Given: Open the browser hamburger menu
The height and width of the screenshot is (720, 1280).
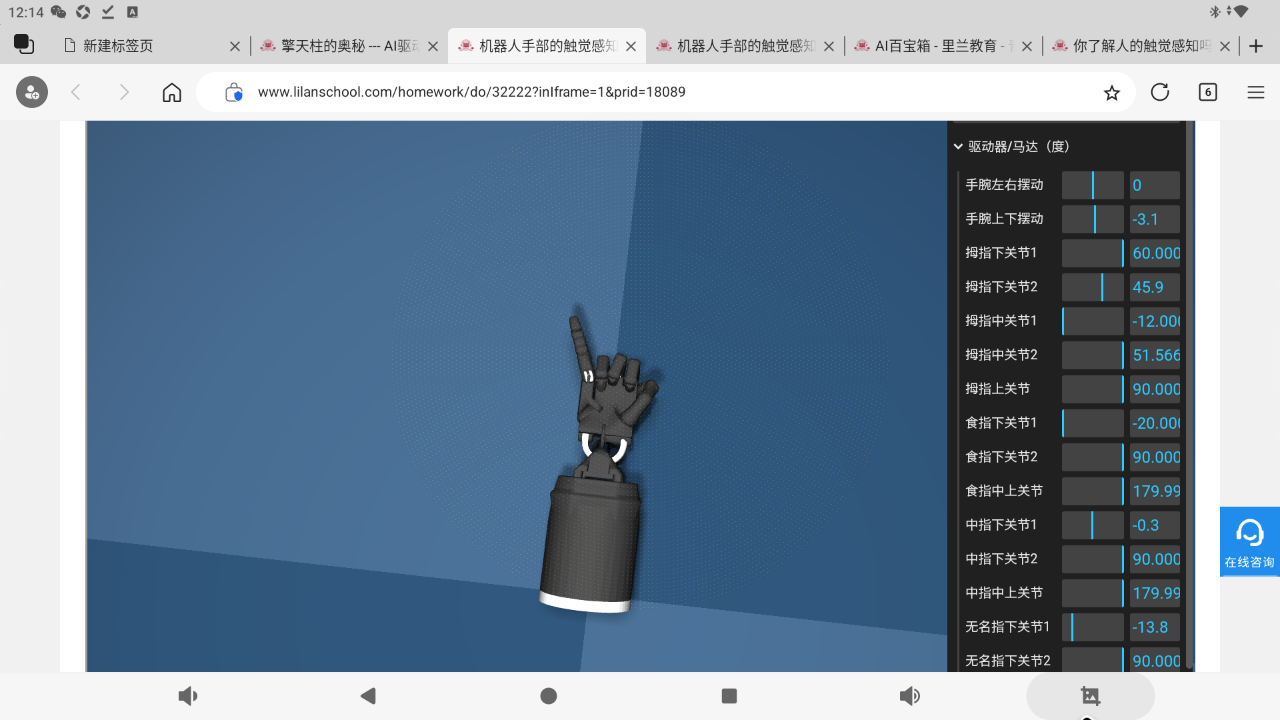Looking at the screenshot, I should coord(1256,92).
